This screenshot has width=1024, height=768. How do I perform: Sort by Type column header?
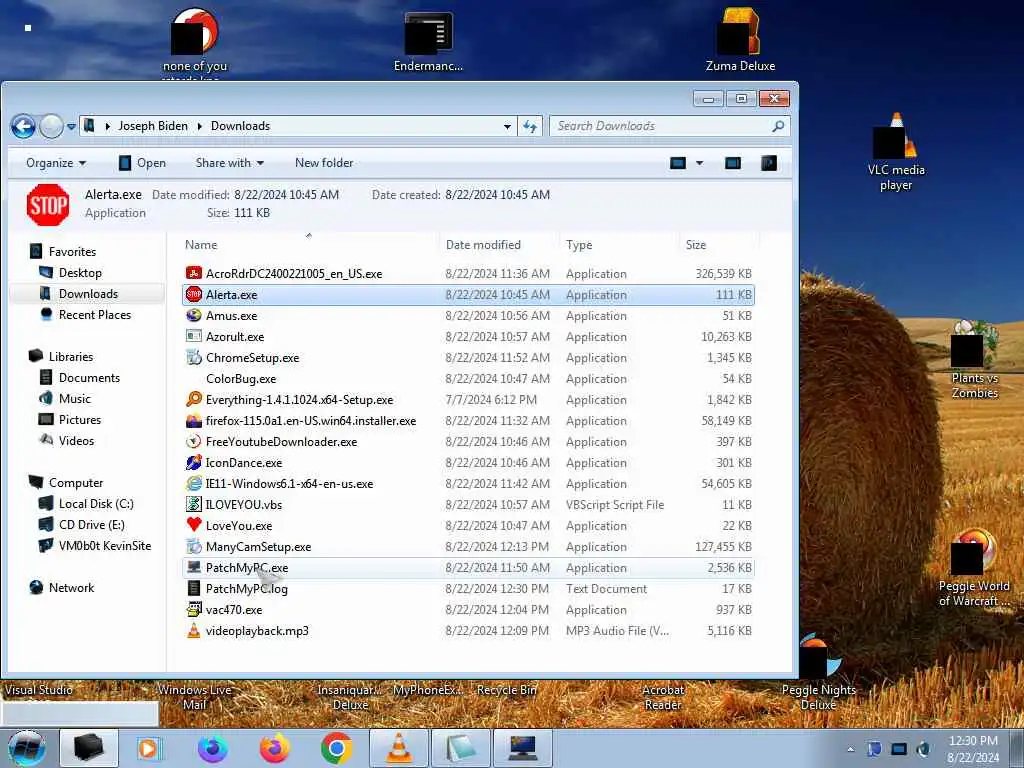[x=579, y=245]
